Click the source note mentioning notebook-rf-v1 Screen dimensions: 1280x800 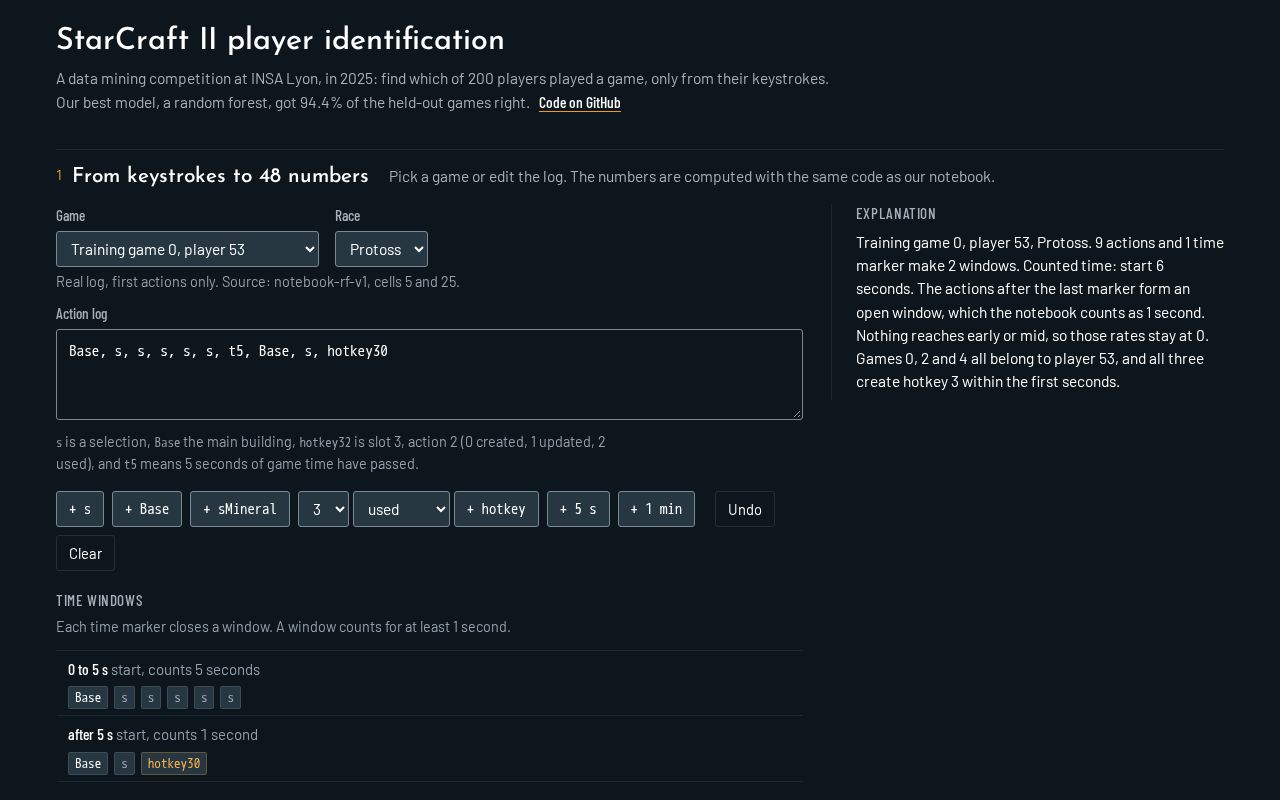tap(258, 281)
